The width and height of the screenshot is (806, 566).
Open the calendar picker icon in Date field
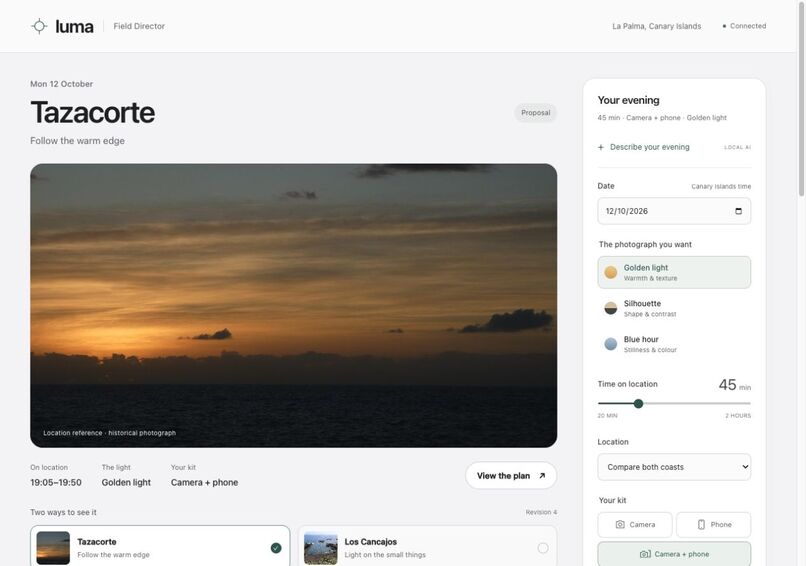739,211
